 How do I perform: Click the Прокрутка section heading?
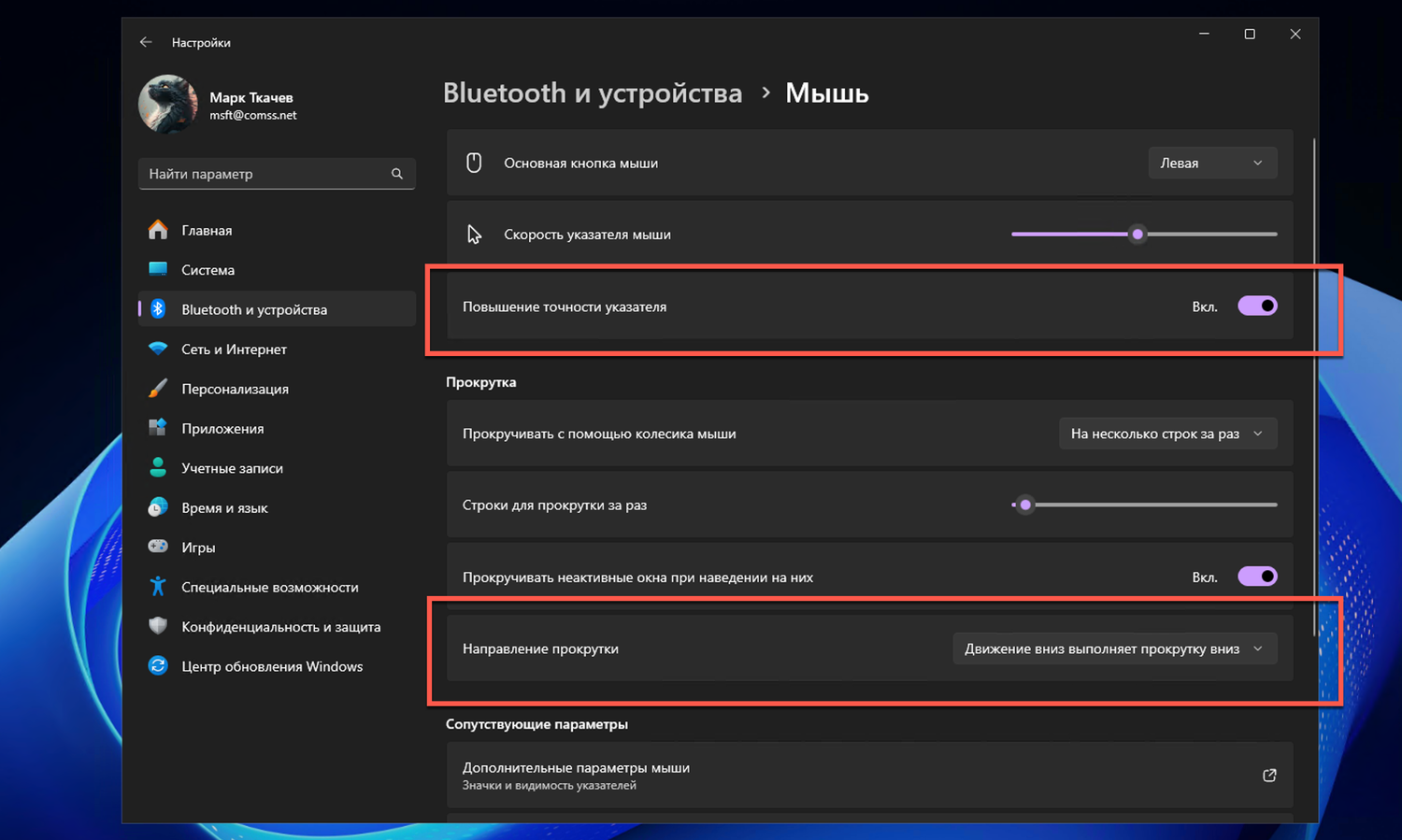[x=480, y=382]
